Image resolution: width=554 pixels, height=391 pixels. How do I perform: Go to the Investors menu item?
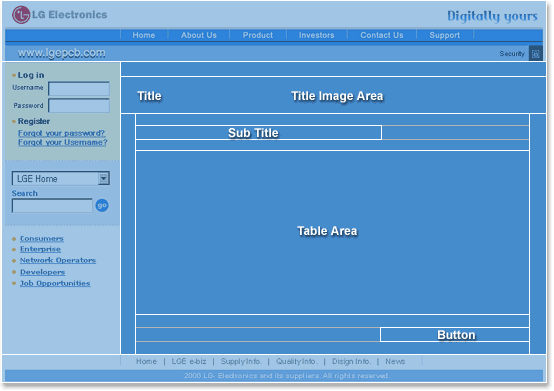317,35
